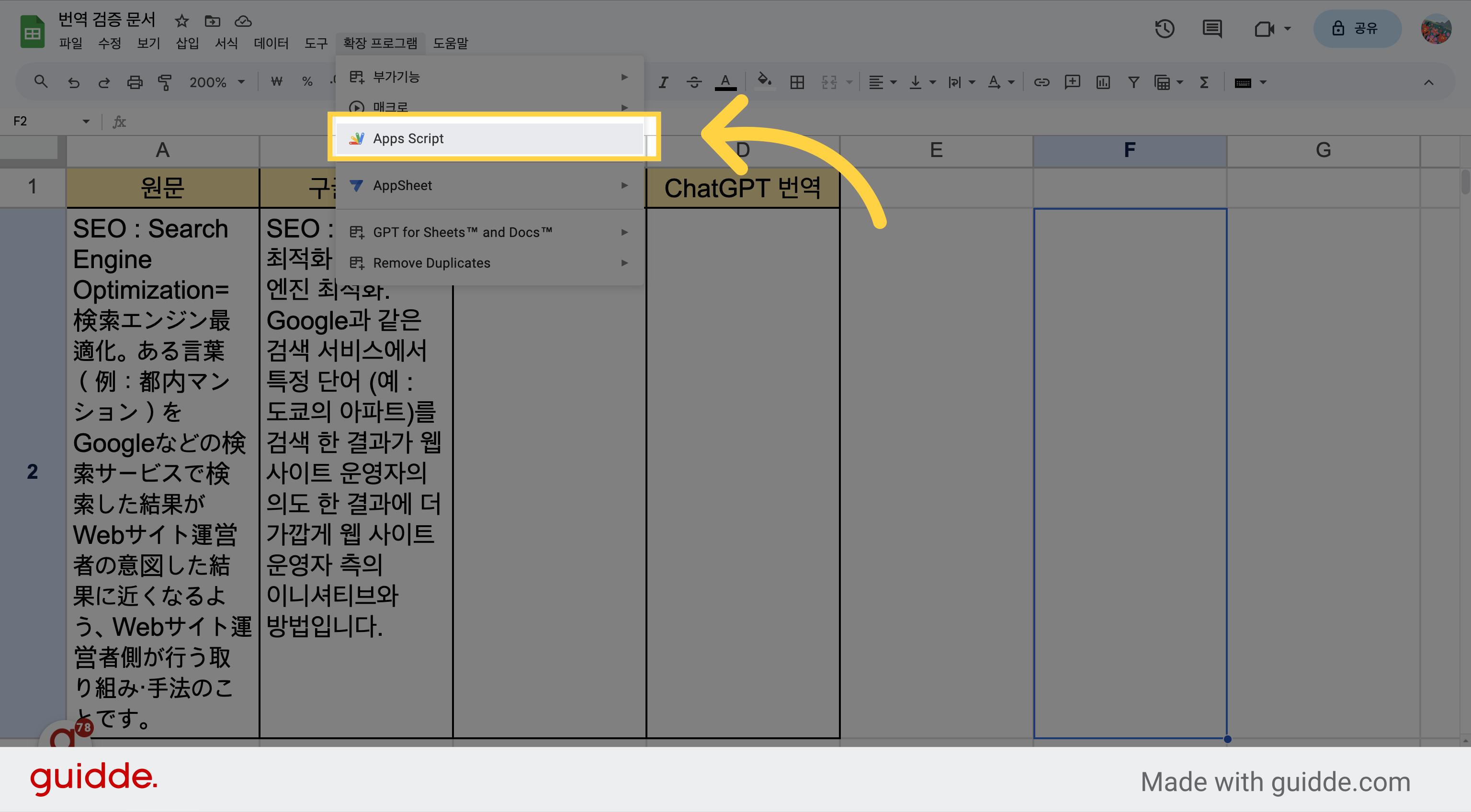1471x812 pixels.
Task: Start a meeting with camera icon
Action: point(1264,29)
